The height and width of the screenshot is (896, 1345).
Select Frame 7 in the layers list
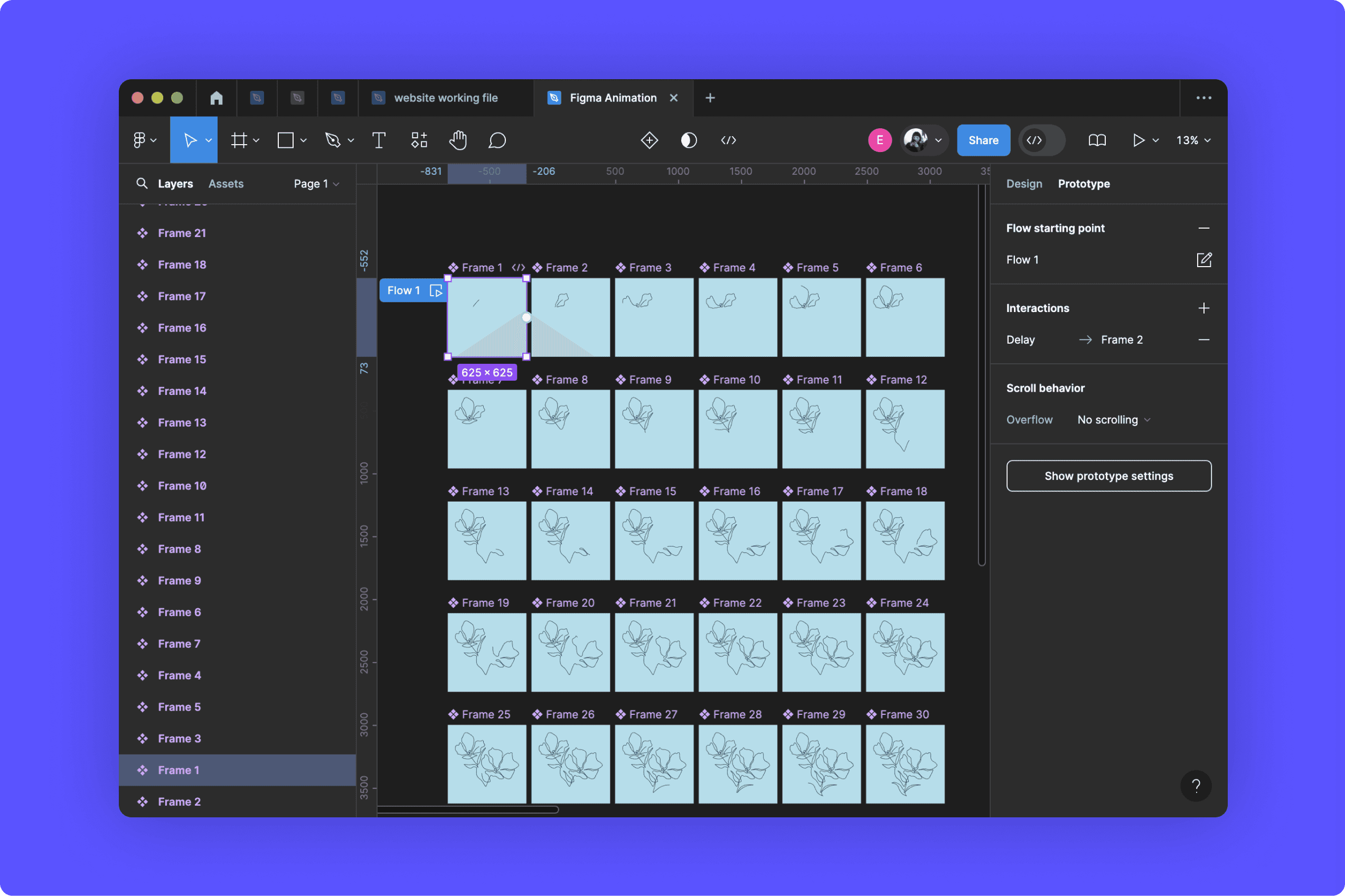point(238,644)
